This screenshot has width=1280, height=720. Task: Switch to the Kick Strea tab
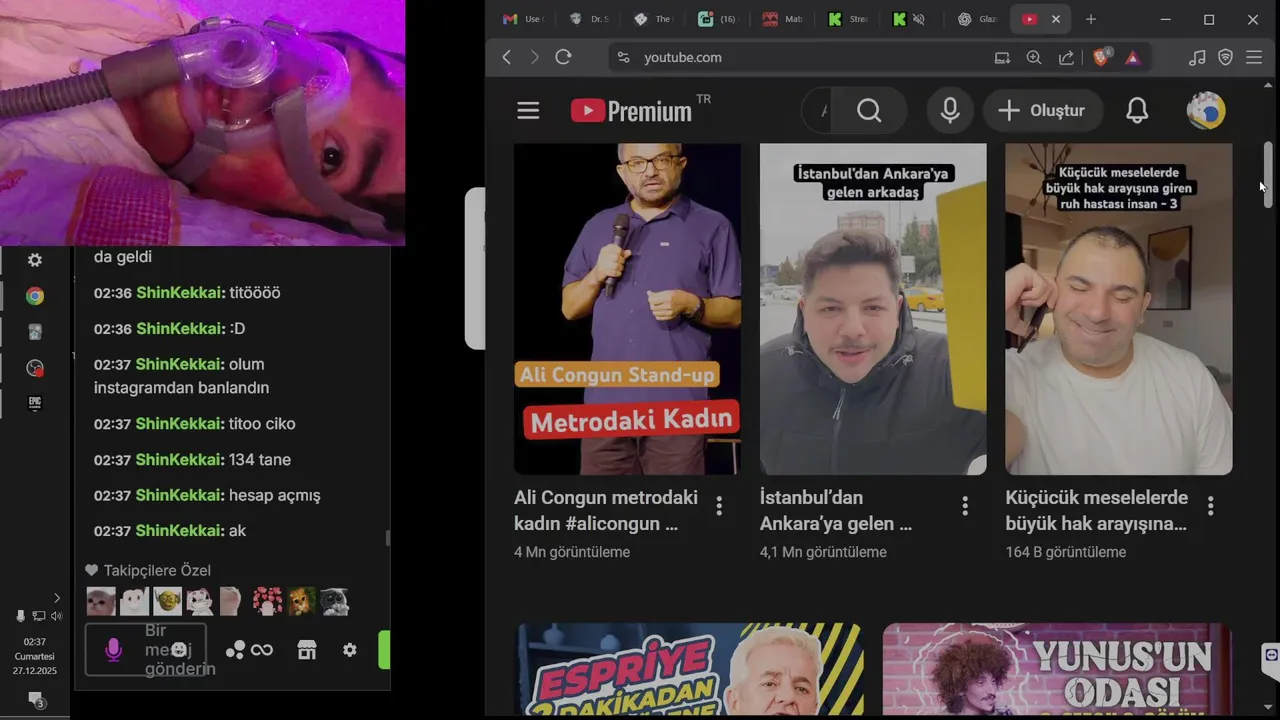pyautogui.click(x=846, y=19)
